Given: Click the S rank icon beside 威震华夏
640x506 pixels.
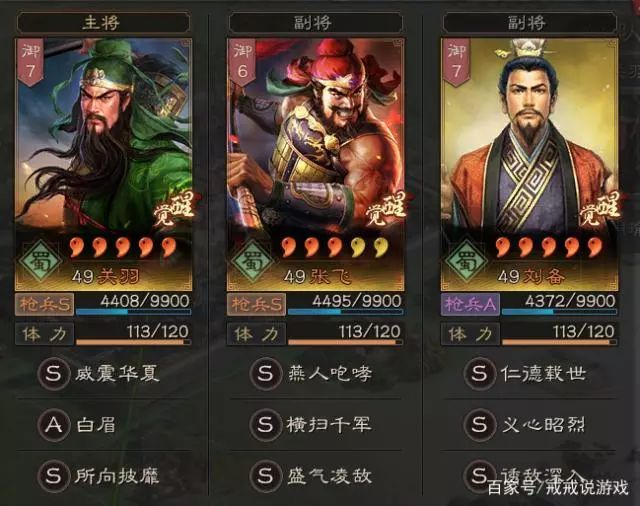Looking at the screenshot, I should pos(53,373).
